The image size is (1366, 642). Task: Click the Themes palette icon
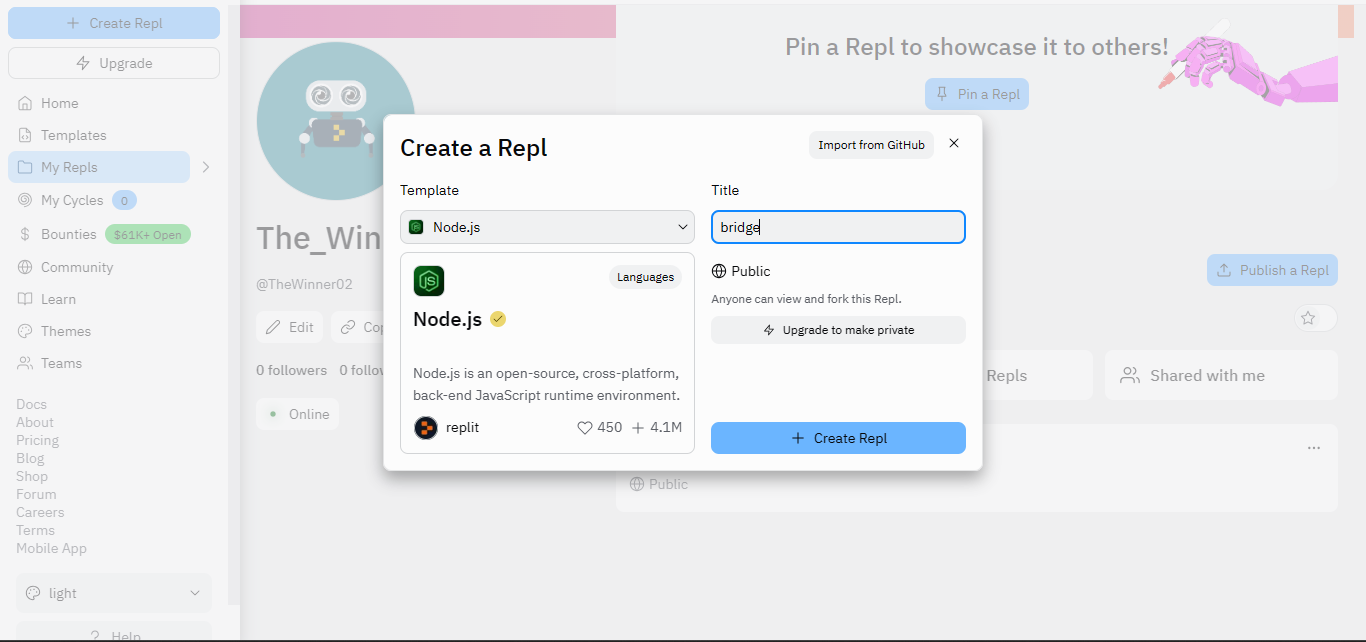[25, 331]
